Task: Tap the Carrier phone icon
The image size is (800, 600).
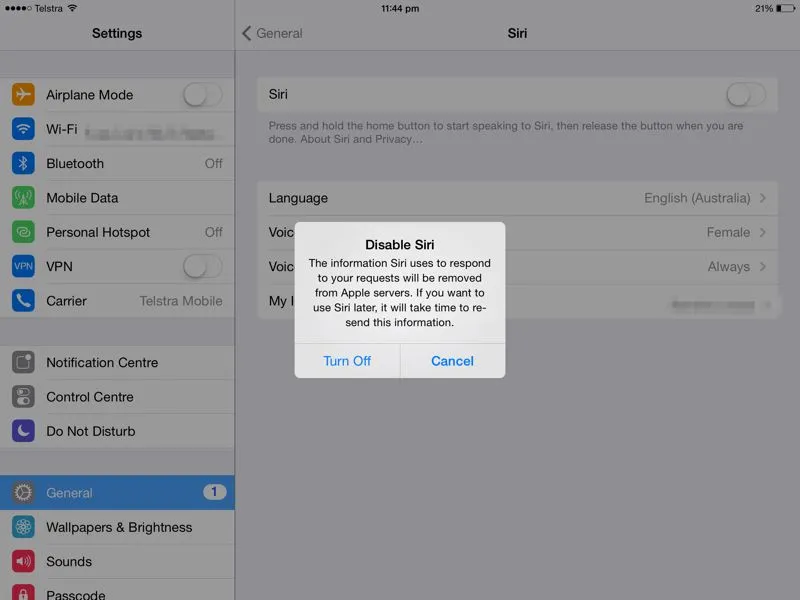Action: click(23, 300)
